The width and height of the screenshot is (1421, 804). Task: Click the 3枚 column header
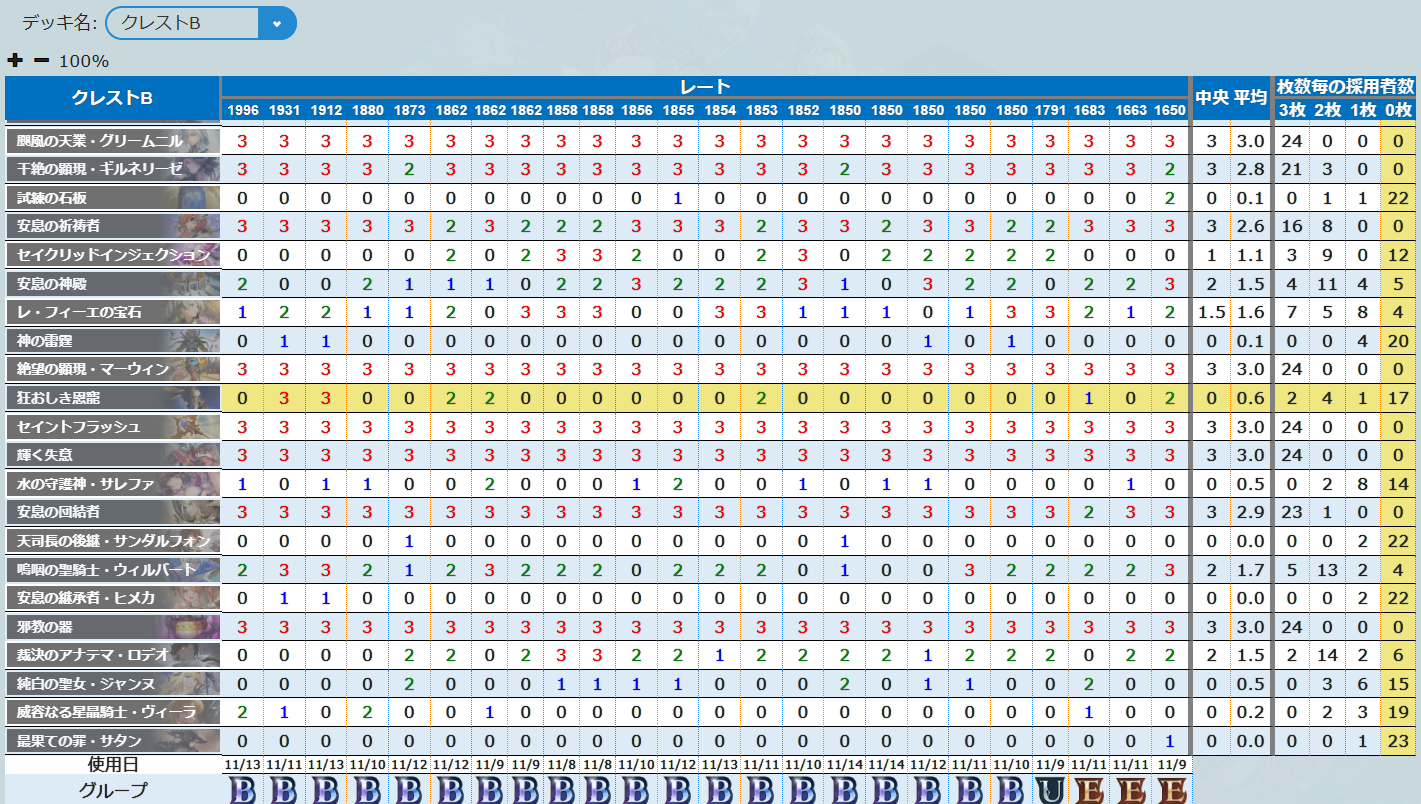(x=1290, y=110)
